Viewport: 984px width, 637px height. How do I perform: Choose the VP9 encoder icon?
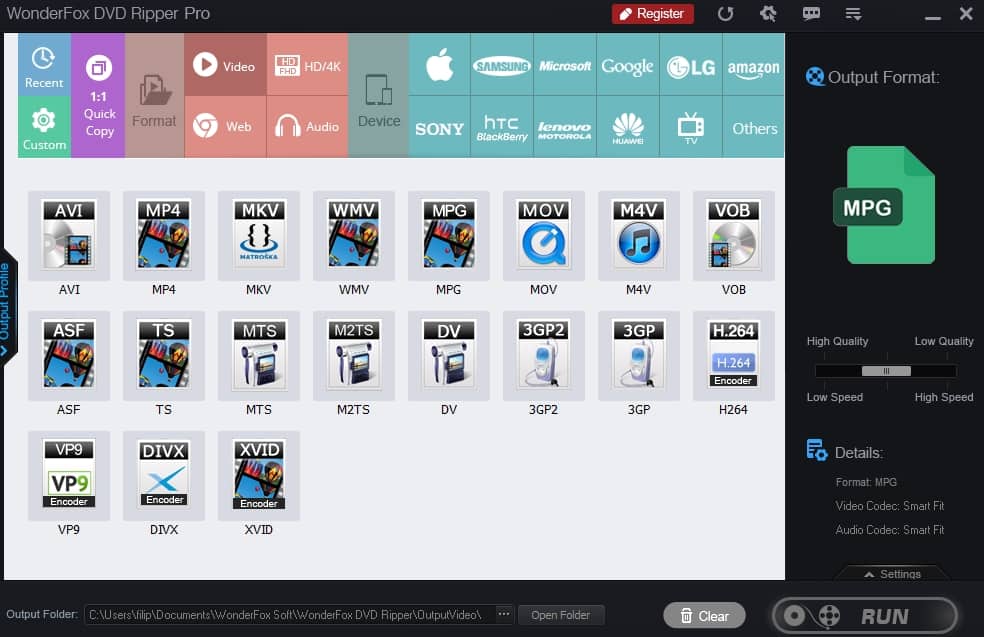(x=69, y=475)
